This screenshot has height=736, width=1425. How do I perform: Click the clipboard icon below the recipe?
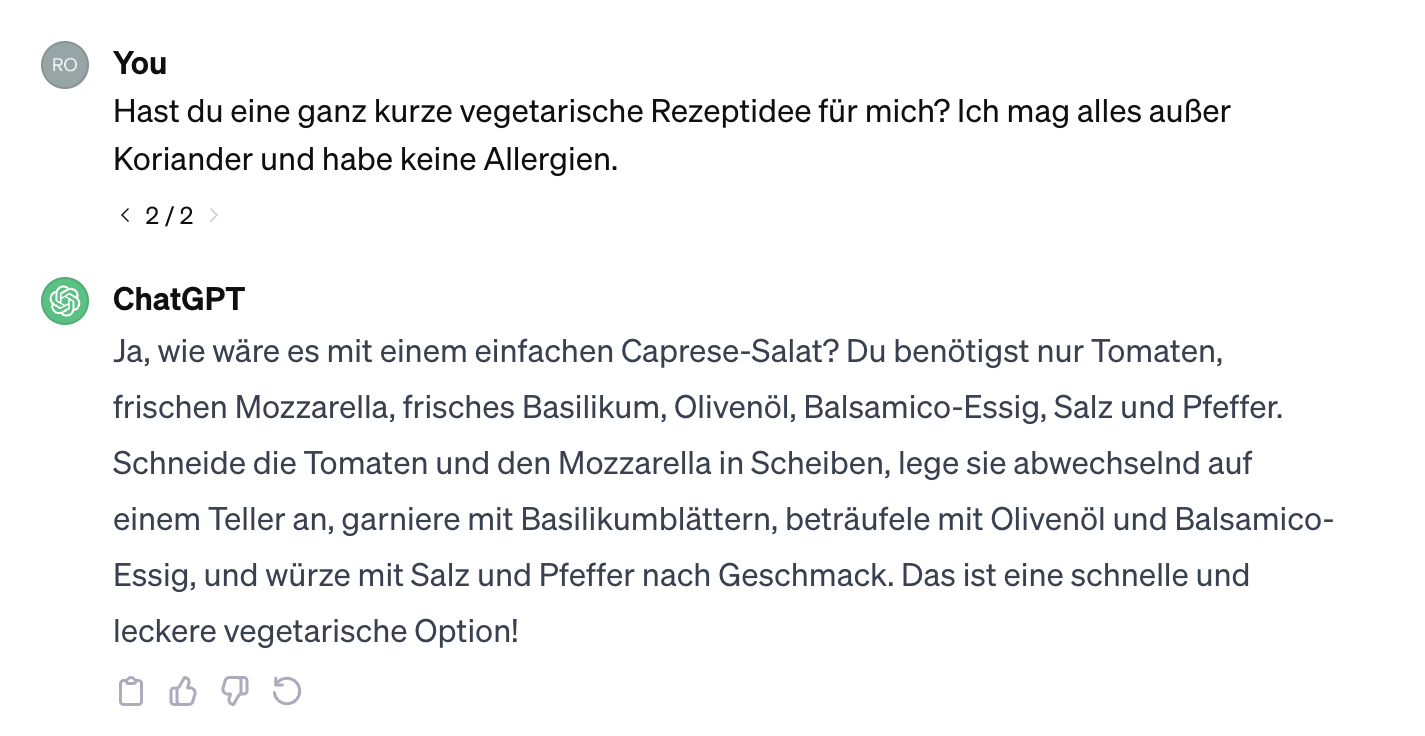[x=130, y=690]
